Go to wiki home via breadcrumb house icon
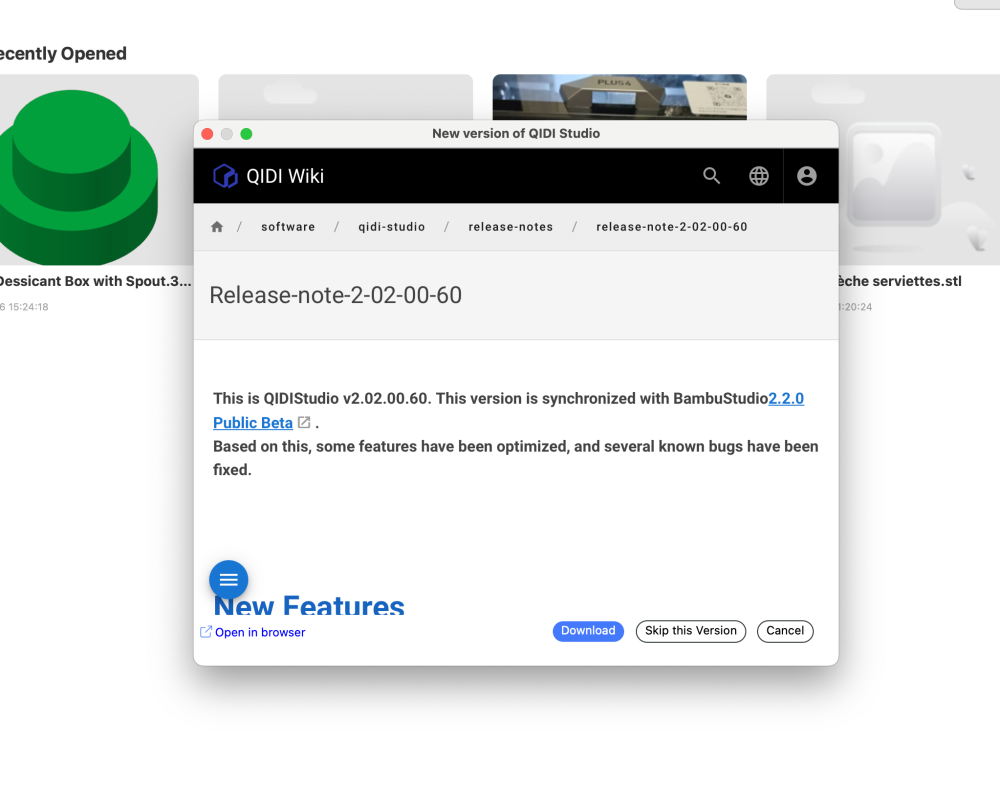 tap(217, 226)
